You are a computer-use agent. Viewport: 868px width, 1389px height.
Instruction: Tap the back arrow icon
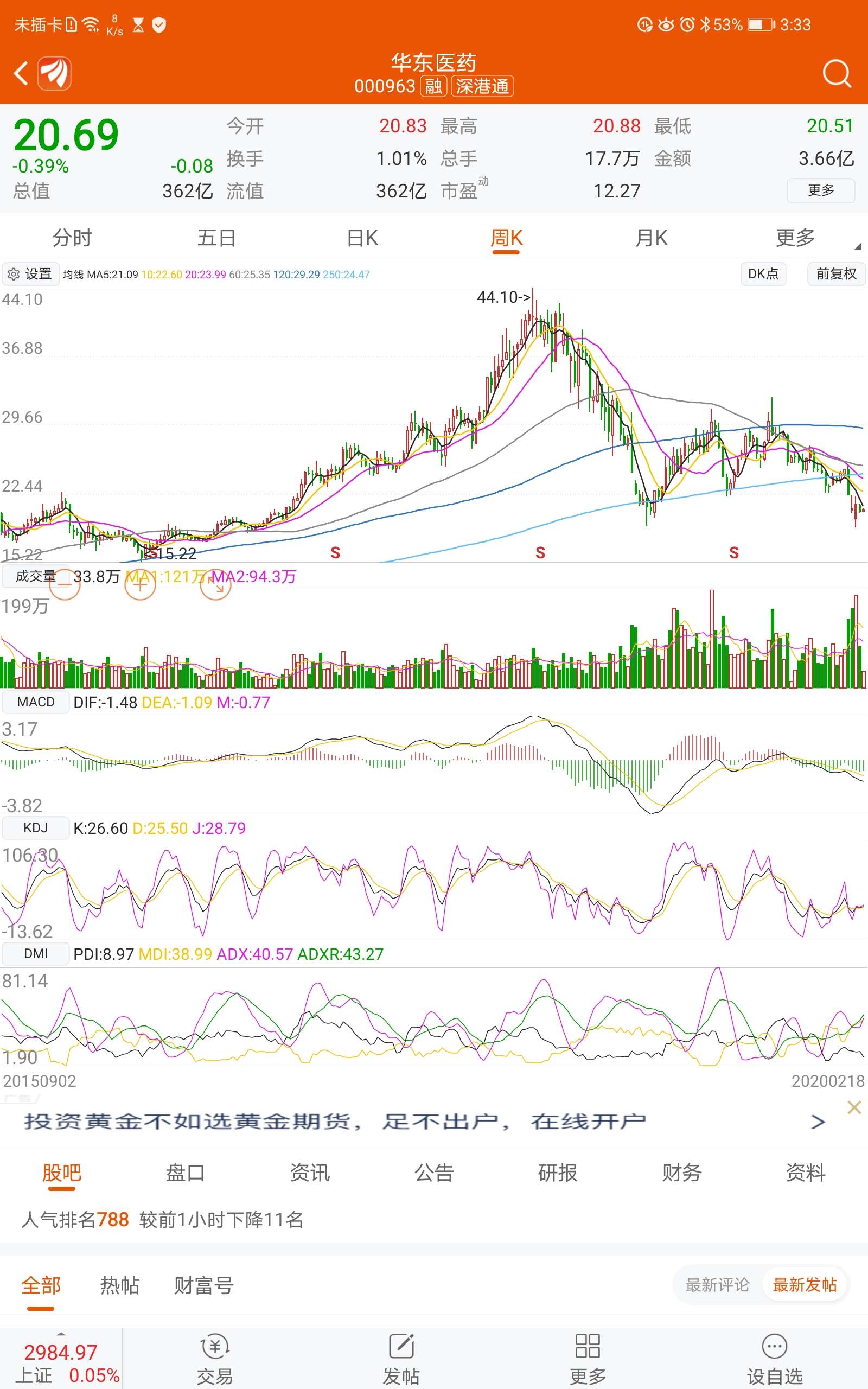(x=21, y=73)
